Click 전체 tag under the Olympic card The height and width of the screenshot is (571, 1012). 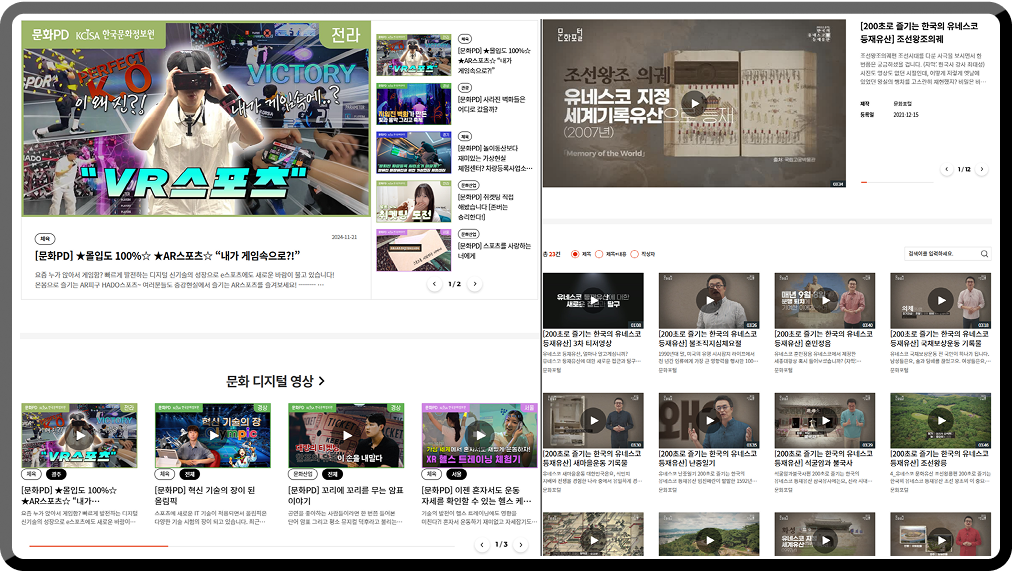tap(190, 474)
